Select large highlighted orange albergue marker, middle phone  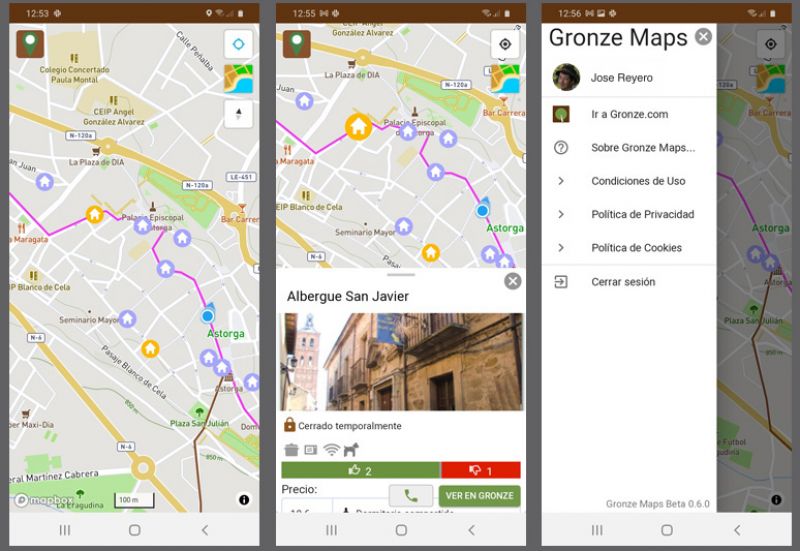pos(358,126)
